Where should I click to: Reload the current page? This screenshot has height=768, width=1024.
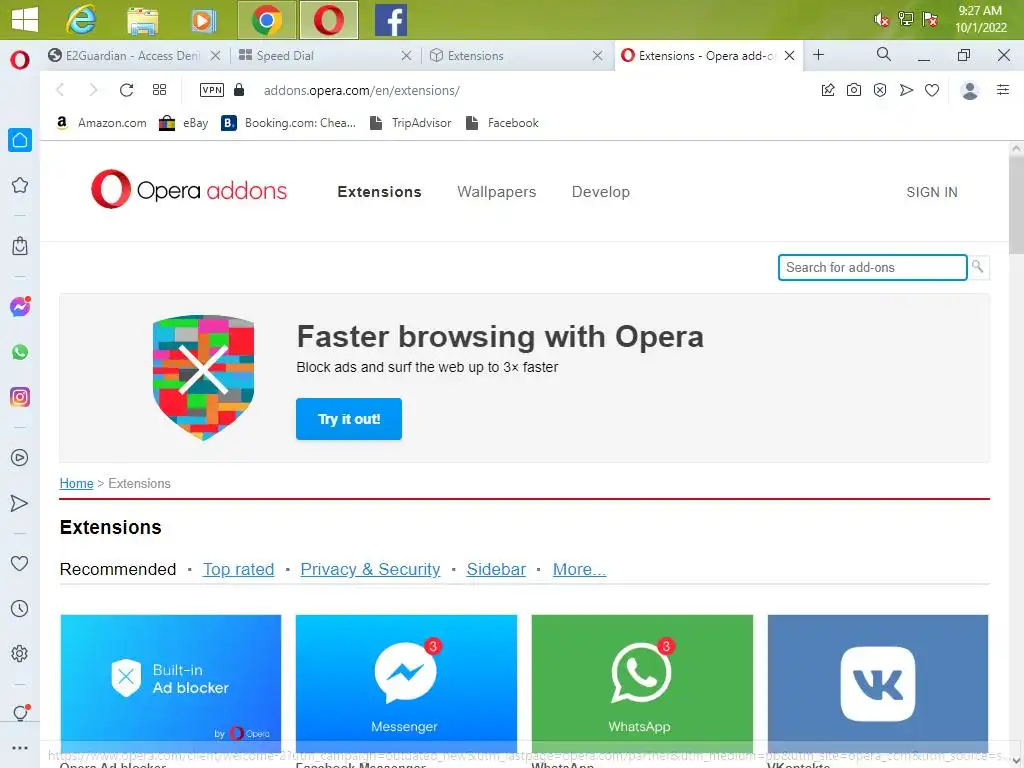coord(127,90)
